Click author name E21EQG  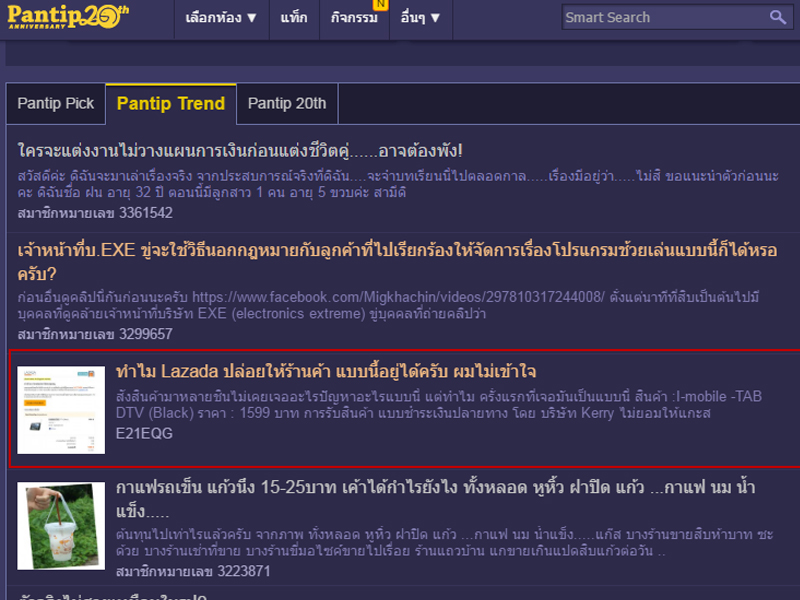pyautogui.click(x=144, y=433)
